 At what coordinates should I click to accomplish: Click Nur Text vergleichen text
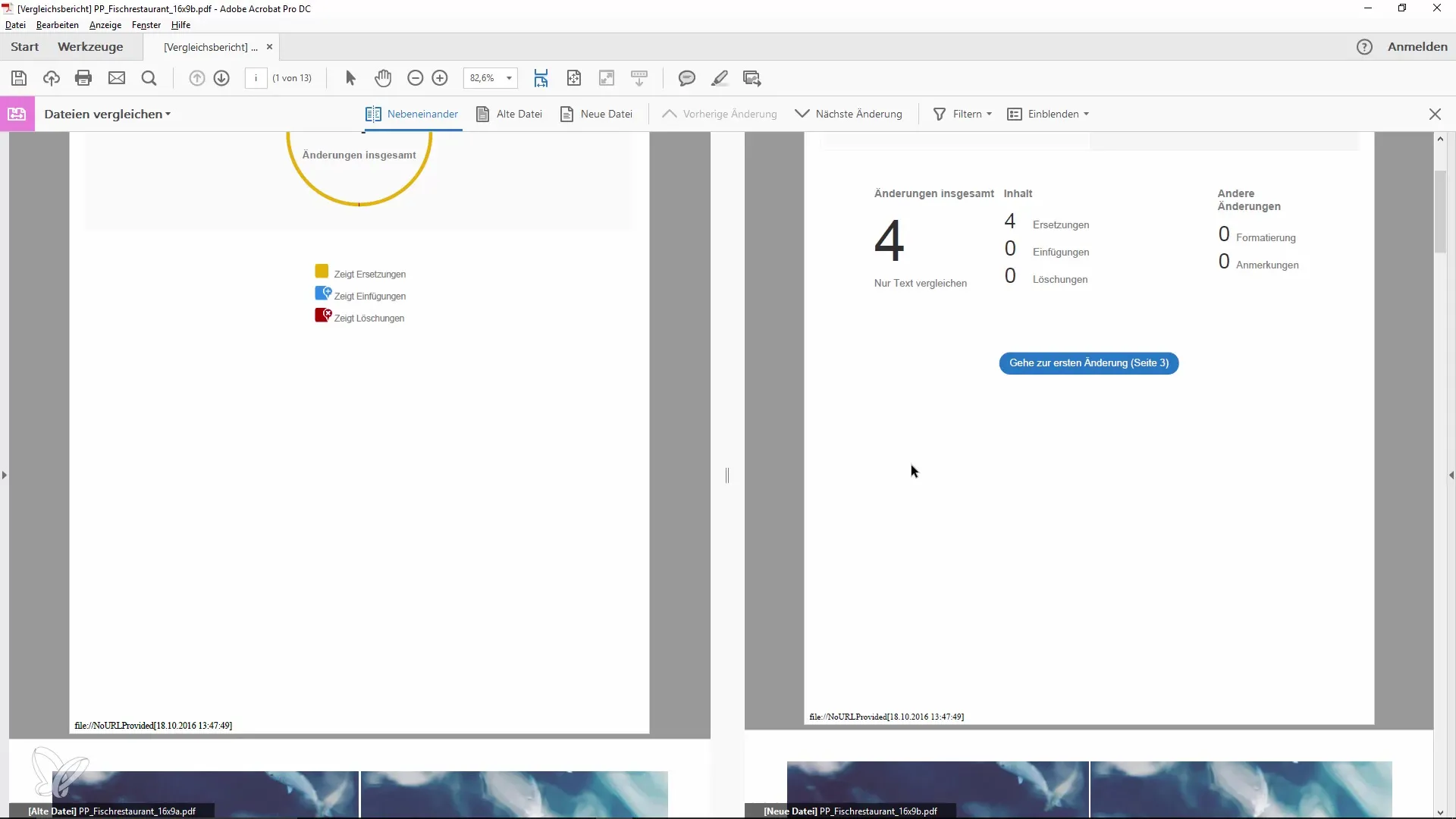point(920,284)
